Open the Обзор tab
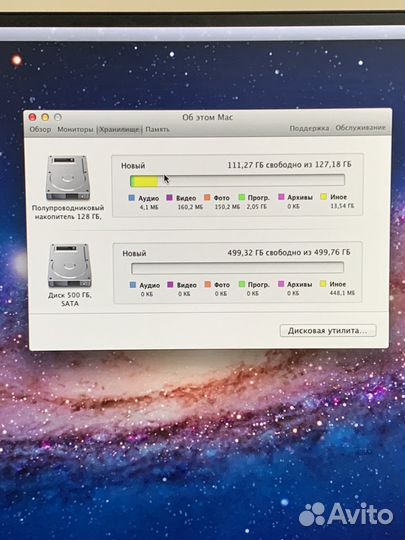Screen dimensions: 405x540 point(40,129)
